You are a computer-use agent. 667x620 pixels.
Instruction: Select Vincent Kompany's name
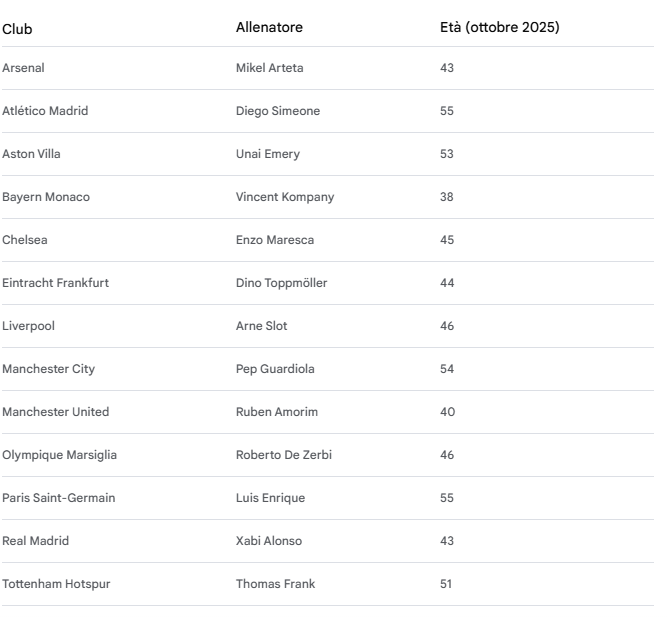285,197
